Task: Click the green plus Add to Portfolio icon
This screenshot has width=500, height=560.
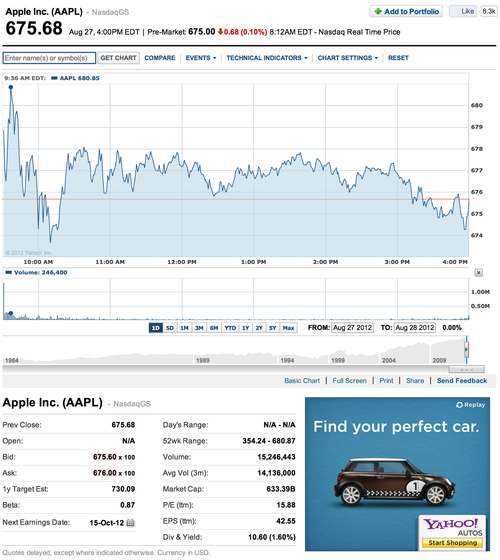Action: (378, 11)
